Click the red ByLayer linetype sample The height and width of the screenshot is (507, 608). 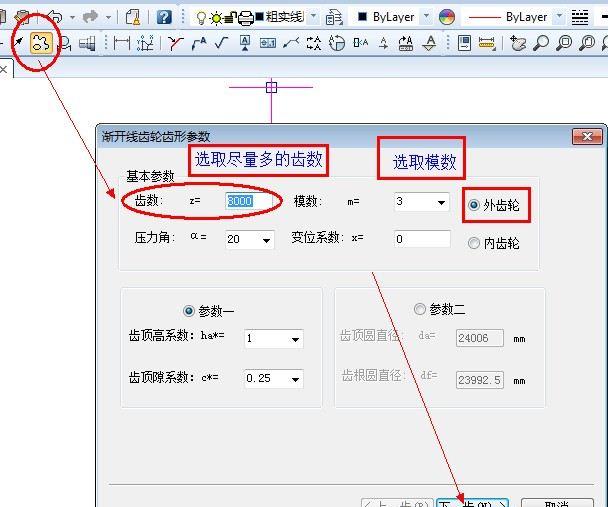[x=485, y=17]
